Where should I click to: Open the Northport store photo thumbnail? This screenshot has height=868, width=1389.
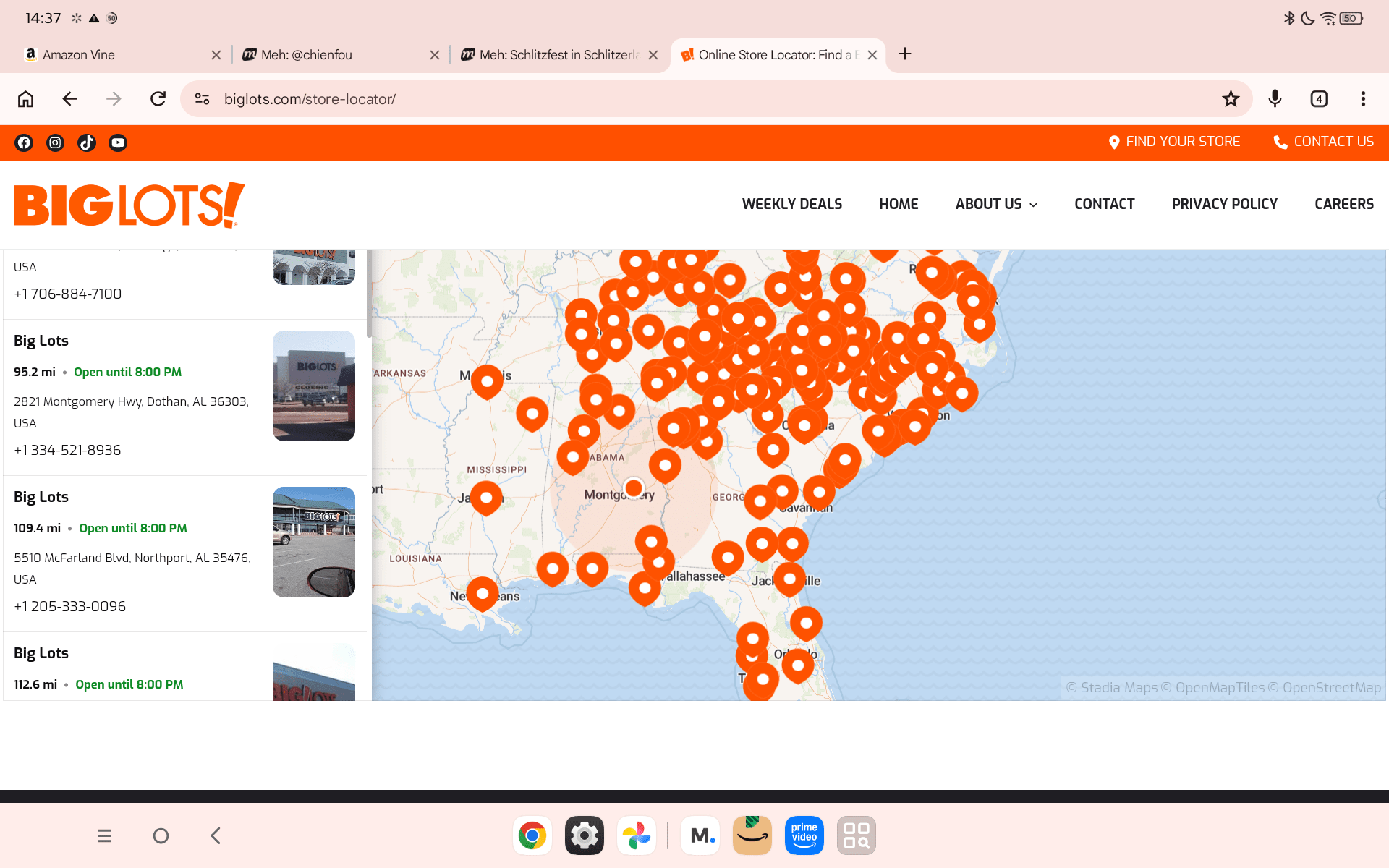tap(314, 542)
